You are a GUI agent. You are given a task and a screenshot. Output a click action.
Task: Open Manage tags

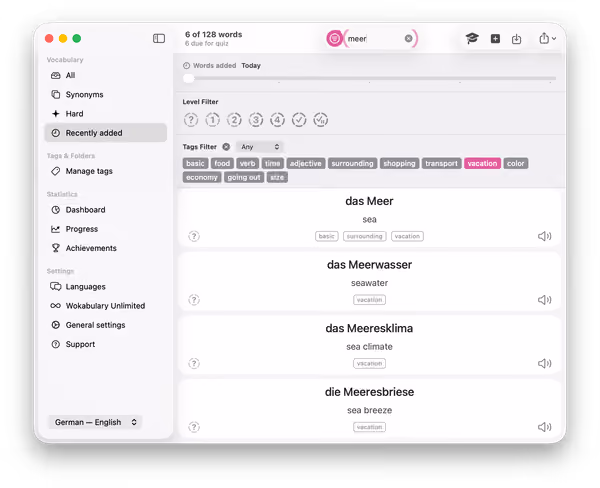click(105, 171)
